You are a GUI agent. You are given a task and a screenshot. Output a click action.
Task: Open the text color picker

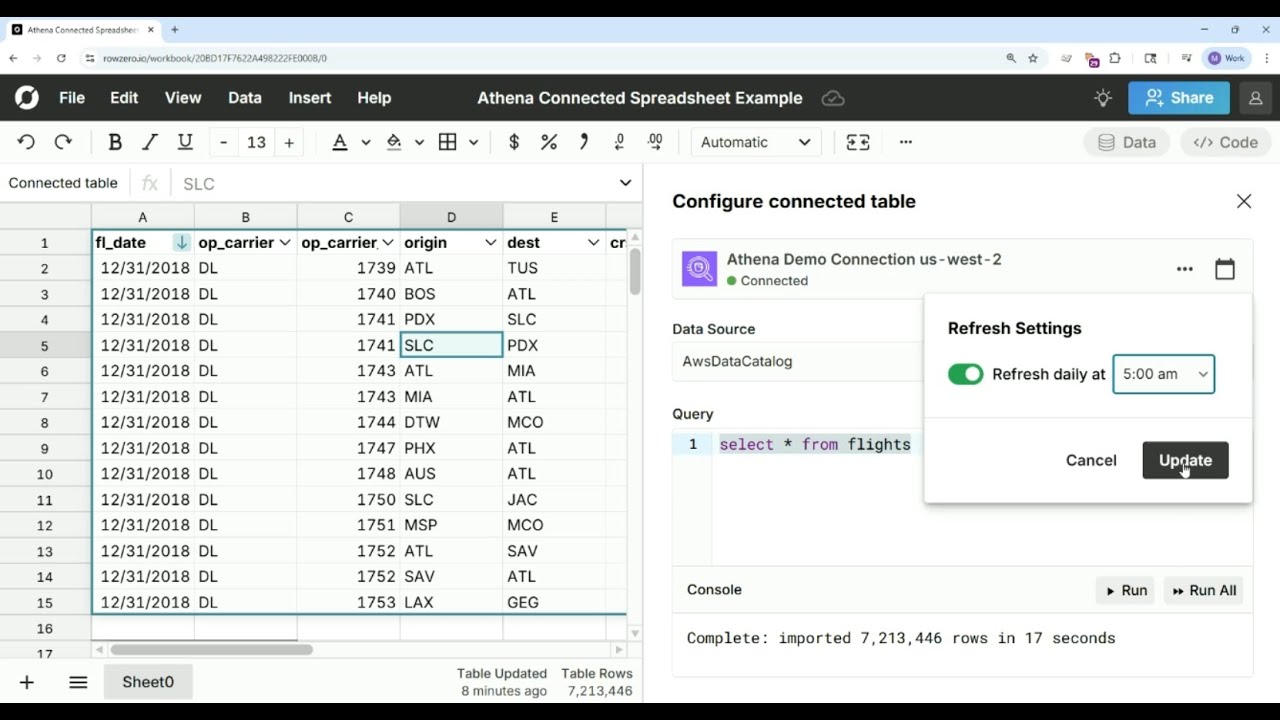340,142
